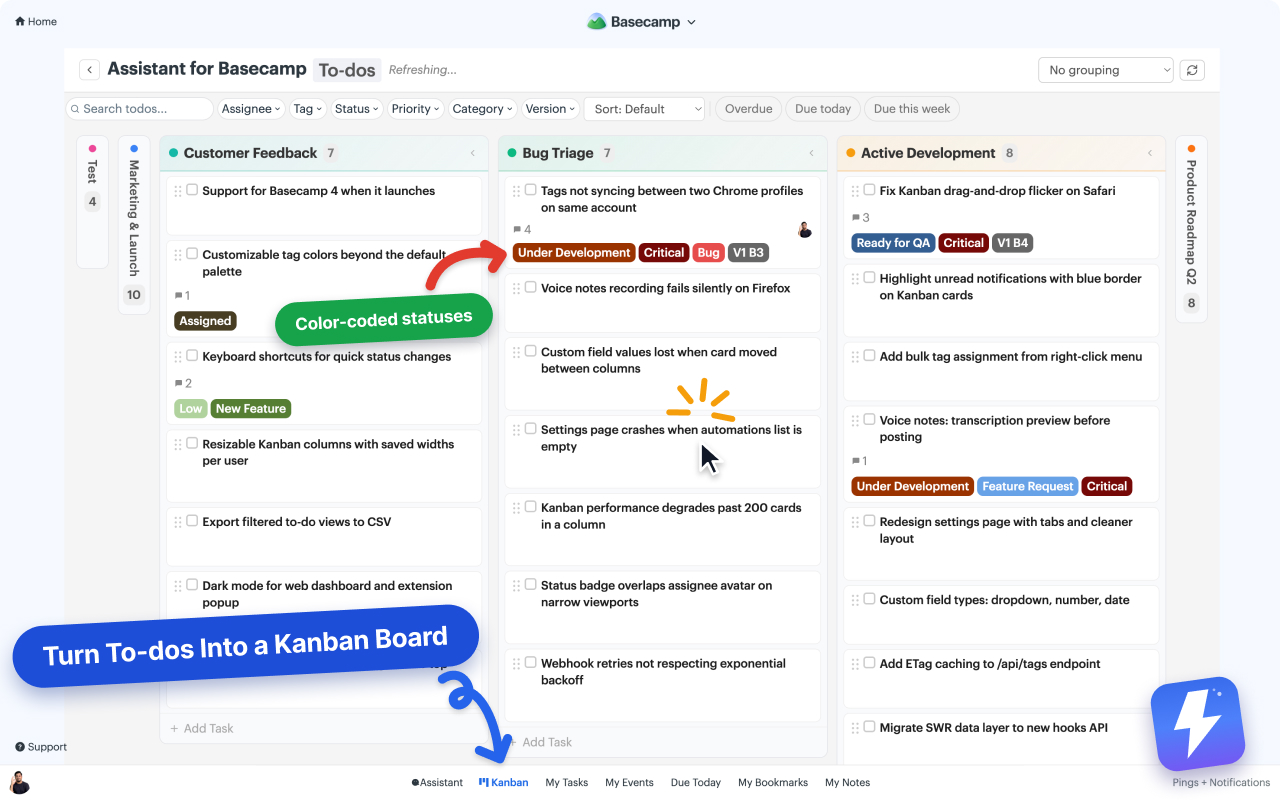
Task: Open the Sort: Default selector
Action: click(x=644, y=109)
